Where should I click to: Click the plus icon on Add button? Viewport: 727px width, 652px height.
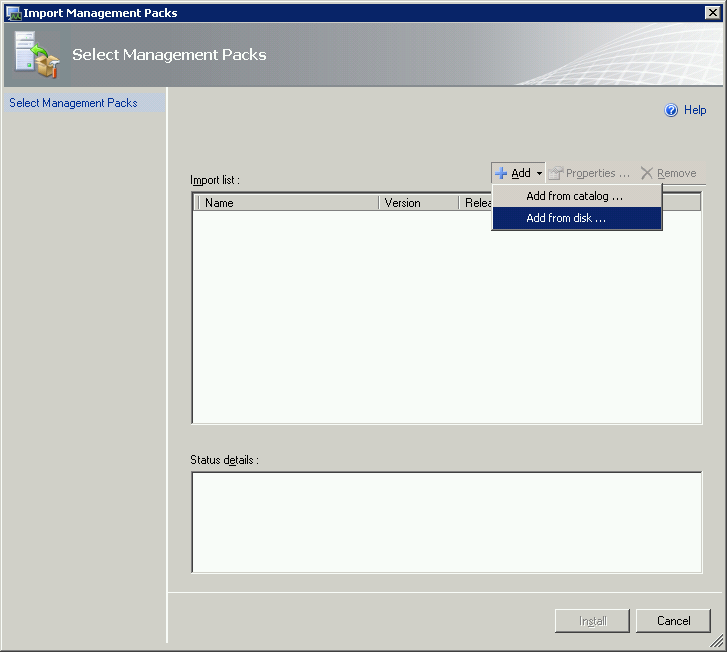(x=501, y=173)
